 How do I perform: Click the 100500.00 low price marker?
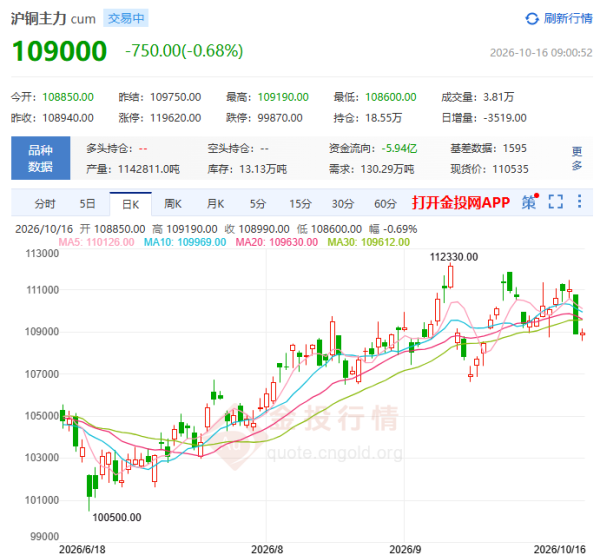[x=117, y=517]
